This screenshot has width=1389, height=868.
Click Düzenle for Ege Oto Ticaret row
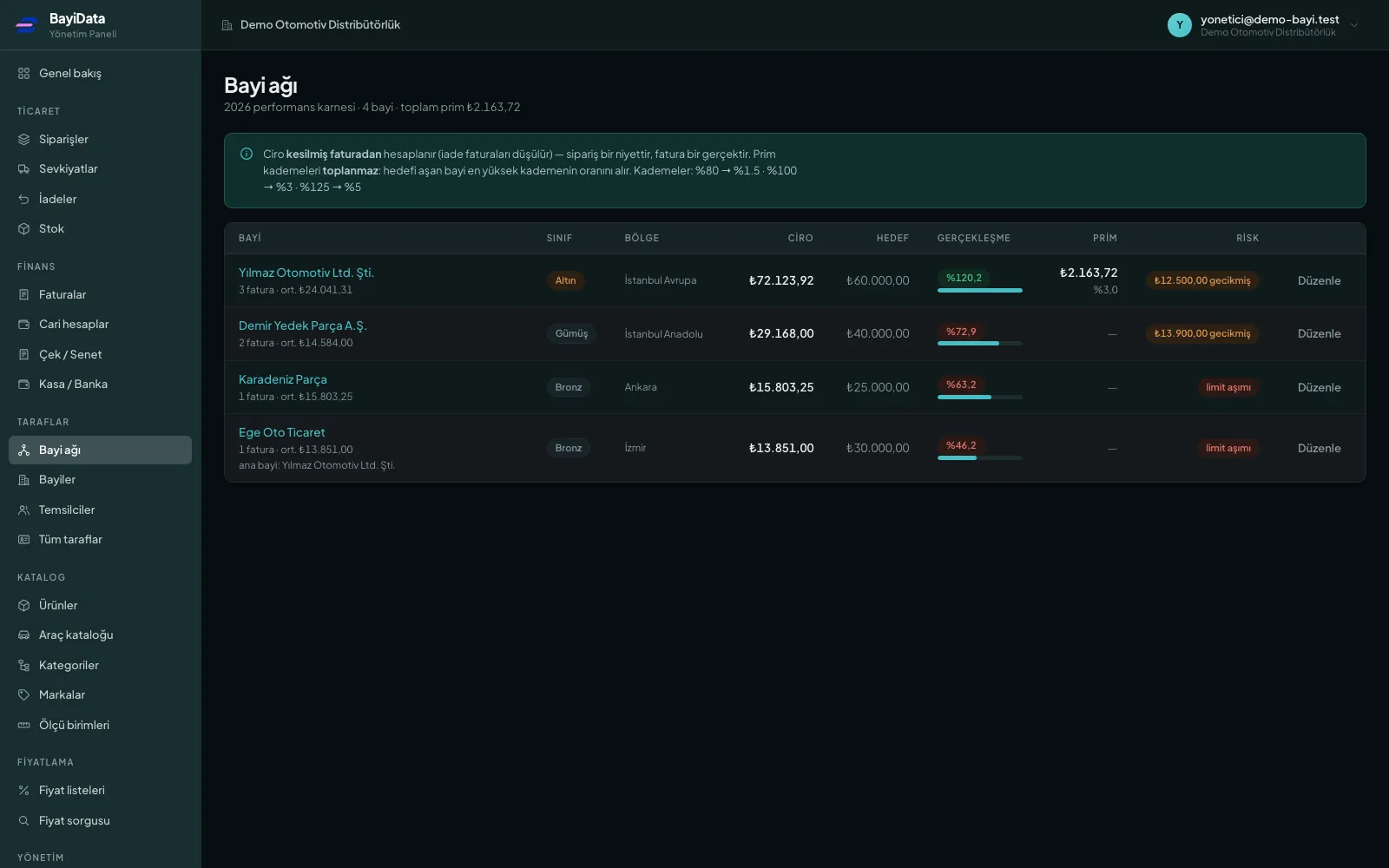pos(1319,448)
